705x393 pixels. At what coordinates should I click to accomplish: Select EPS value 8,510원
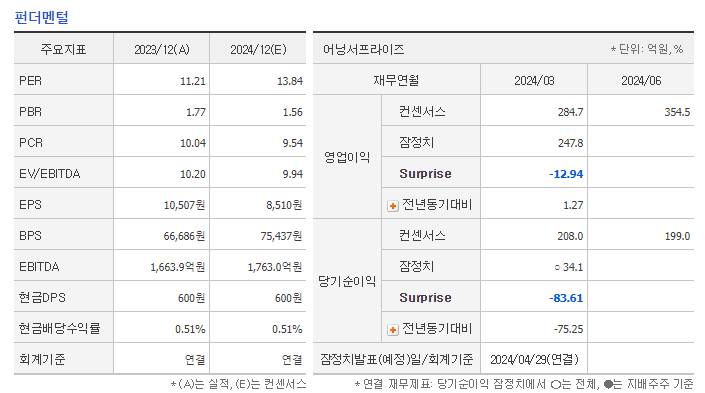284,205
